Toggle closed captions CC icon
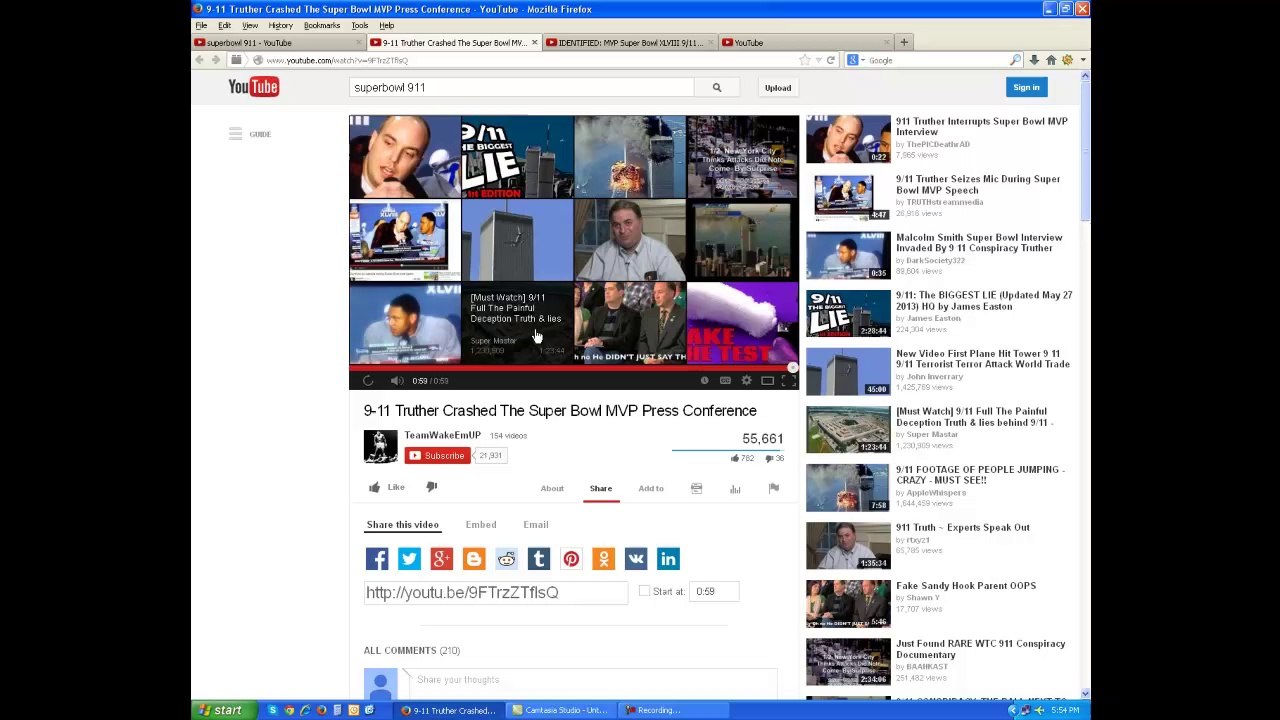 [725, 381]
